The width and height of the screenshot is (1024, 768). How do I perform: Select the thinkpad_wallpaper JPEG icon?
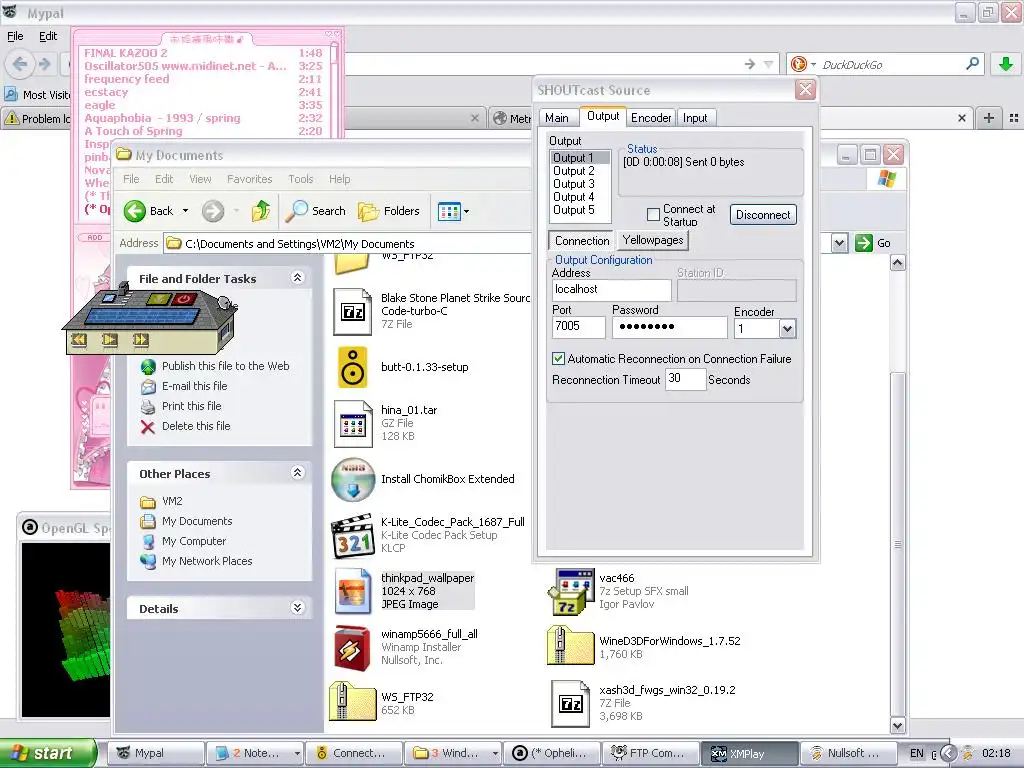353,591
